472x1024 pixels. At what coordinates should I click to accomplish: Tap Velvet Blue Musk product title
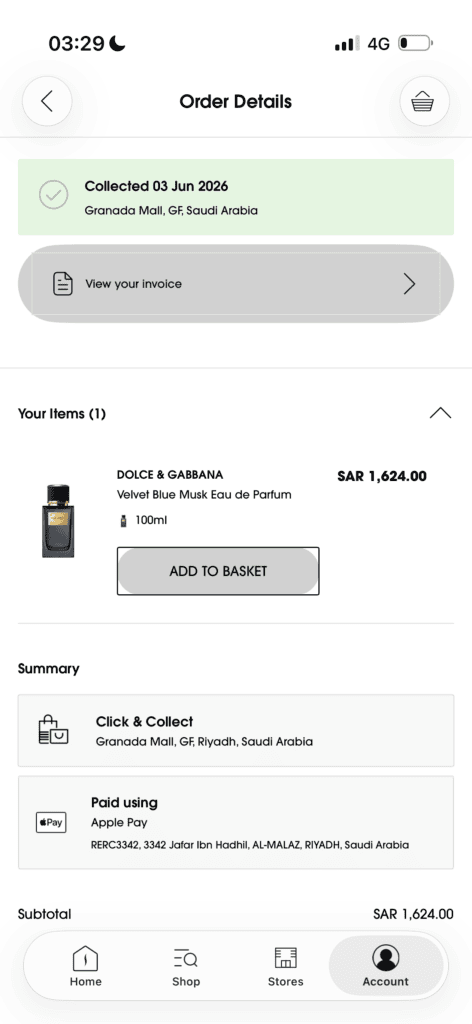coord(204,495)
